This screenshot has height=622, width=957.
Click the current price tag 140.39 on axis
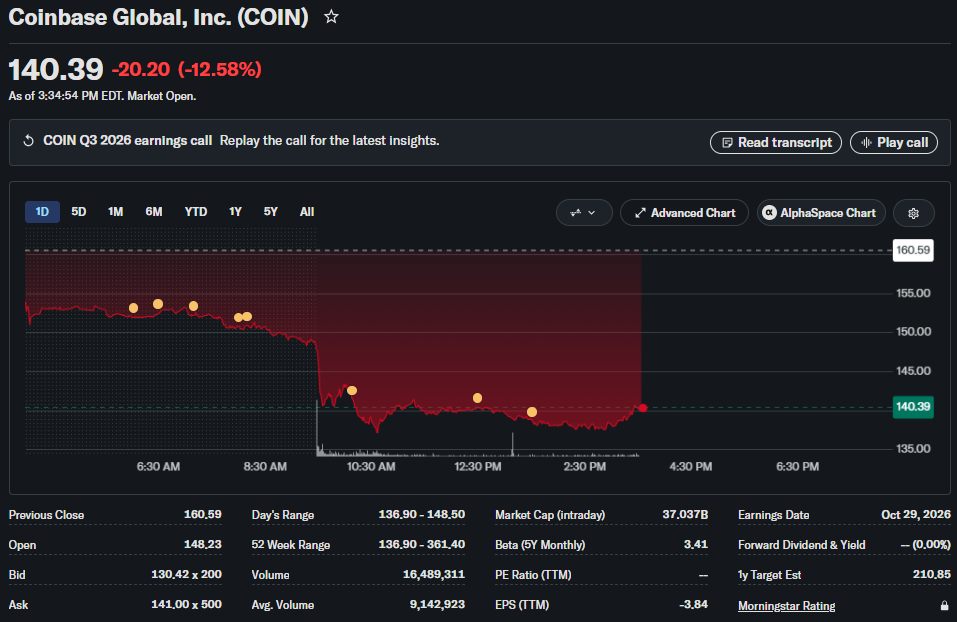pyautogui.click(x=913, y=407)
